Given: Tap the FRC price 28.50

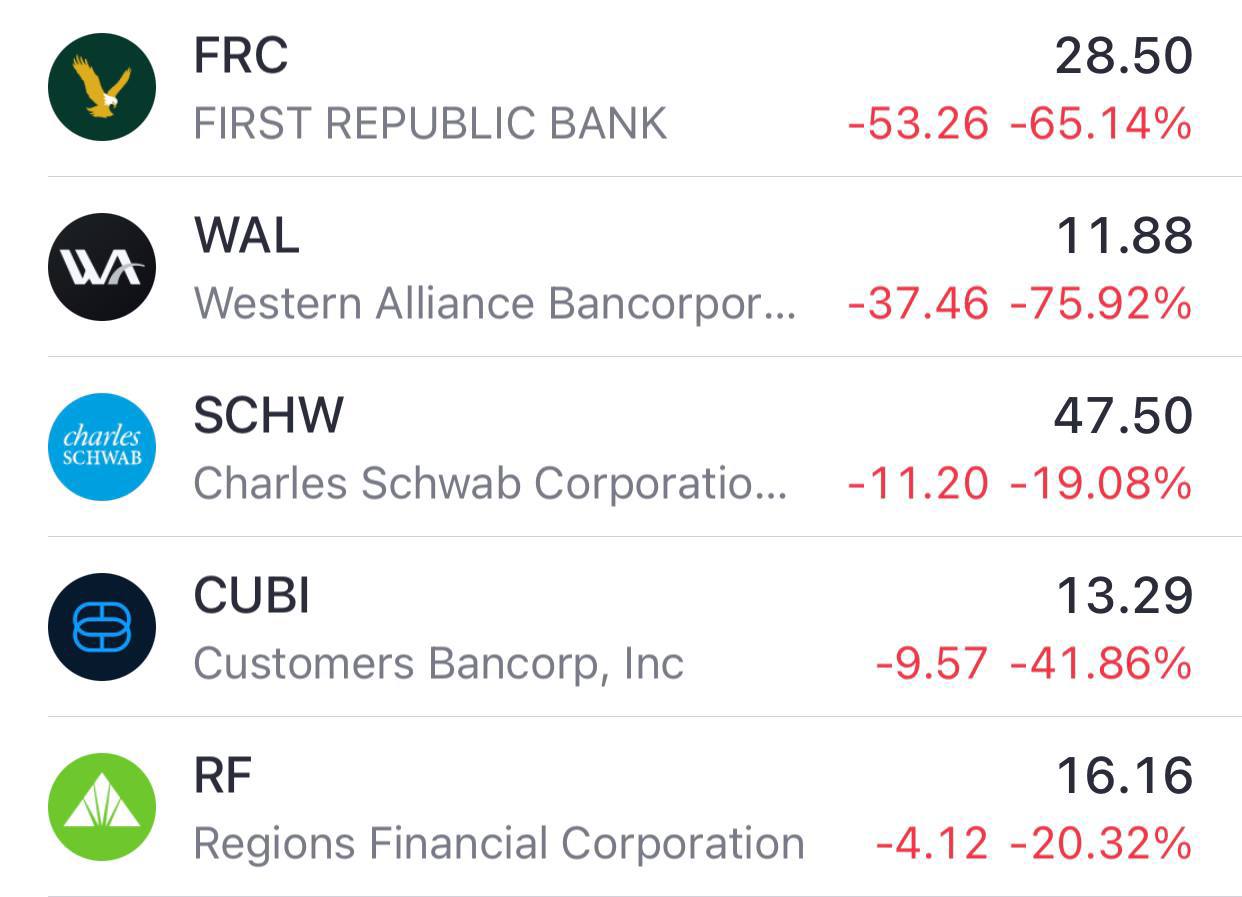Looking at the screenshot, I should (1124, 56).
